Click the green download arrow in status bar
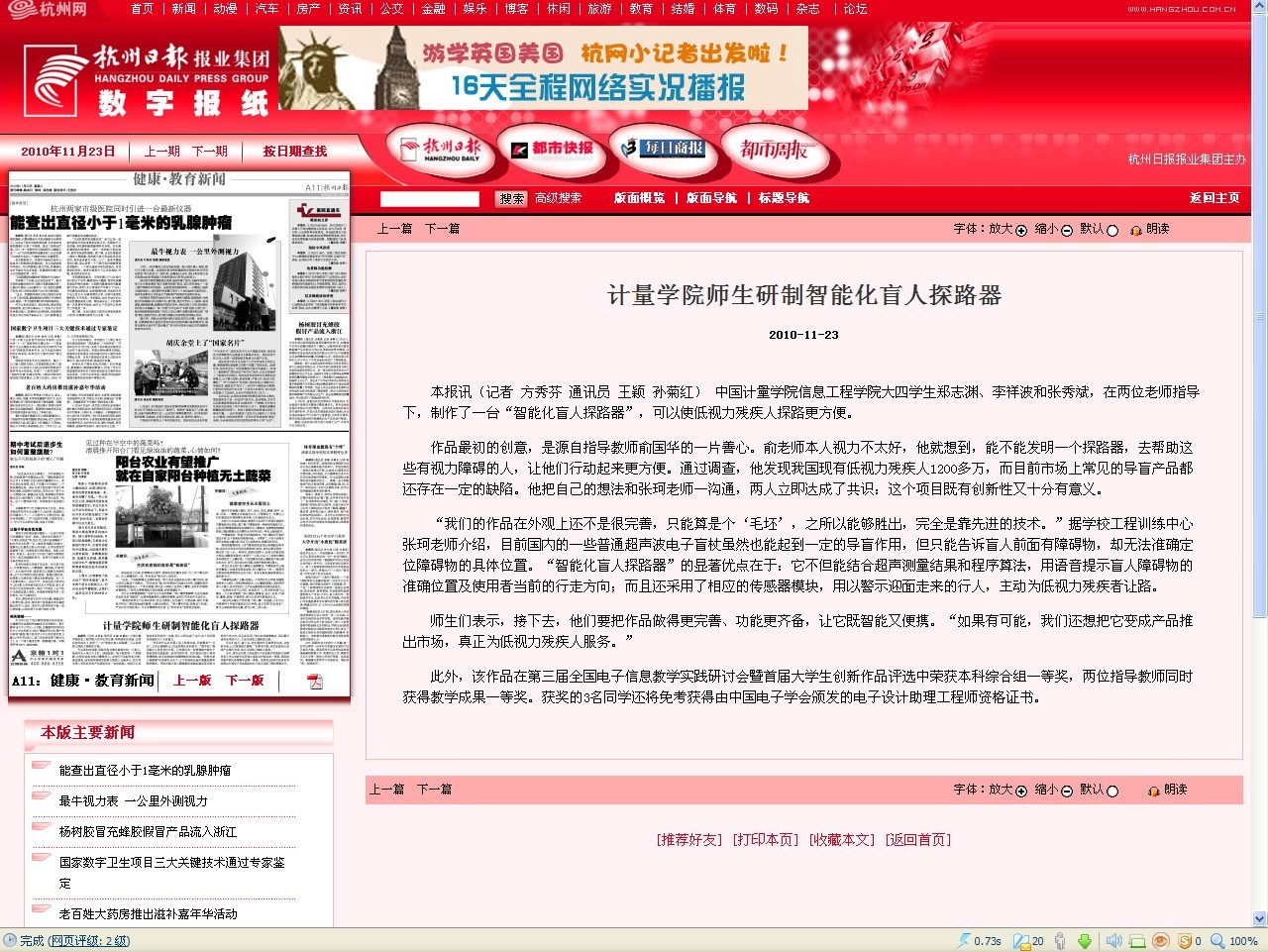This screenshot has height=952, width=1268. pos(1085,941)
